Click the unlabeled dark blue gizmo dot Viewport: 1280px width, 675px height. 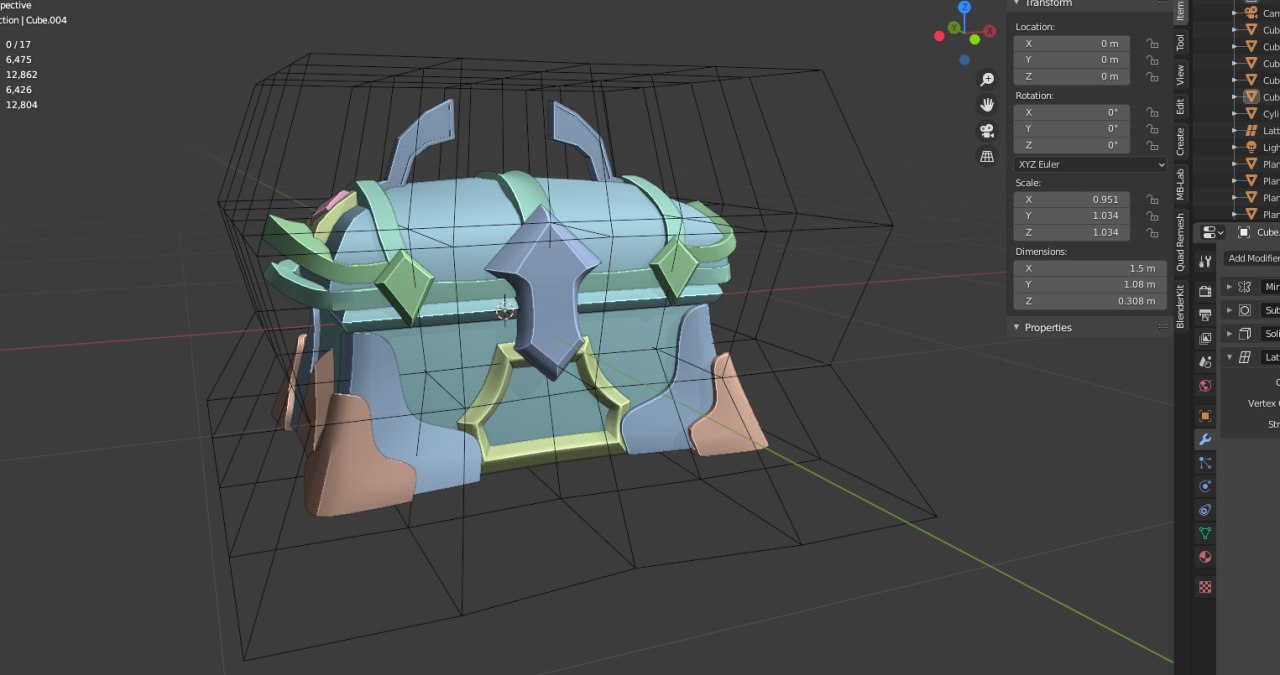(x=964, y=59)
